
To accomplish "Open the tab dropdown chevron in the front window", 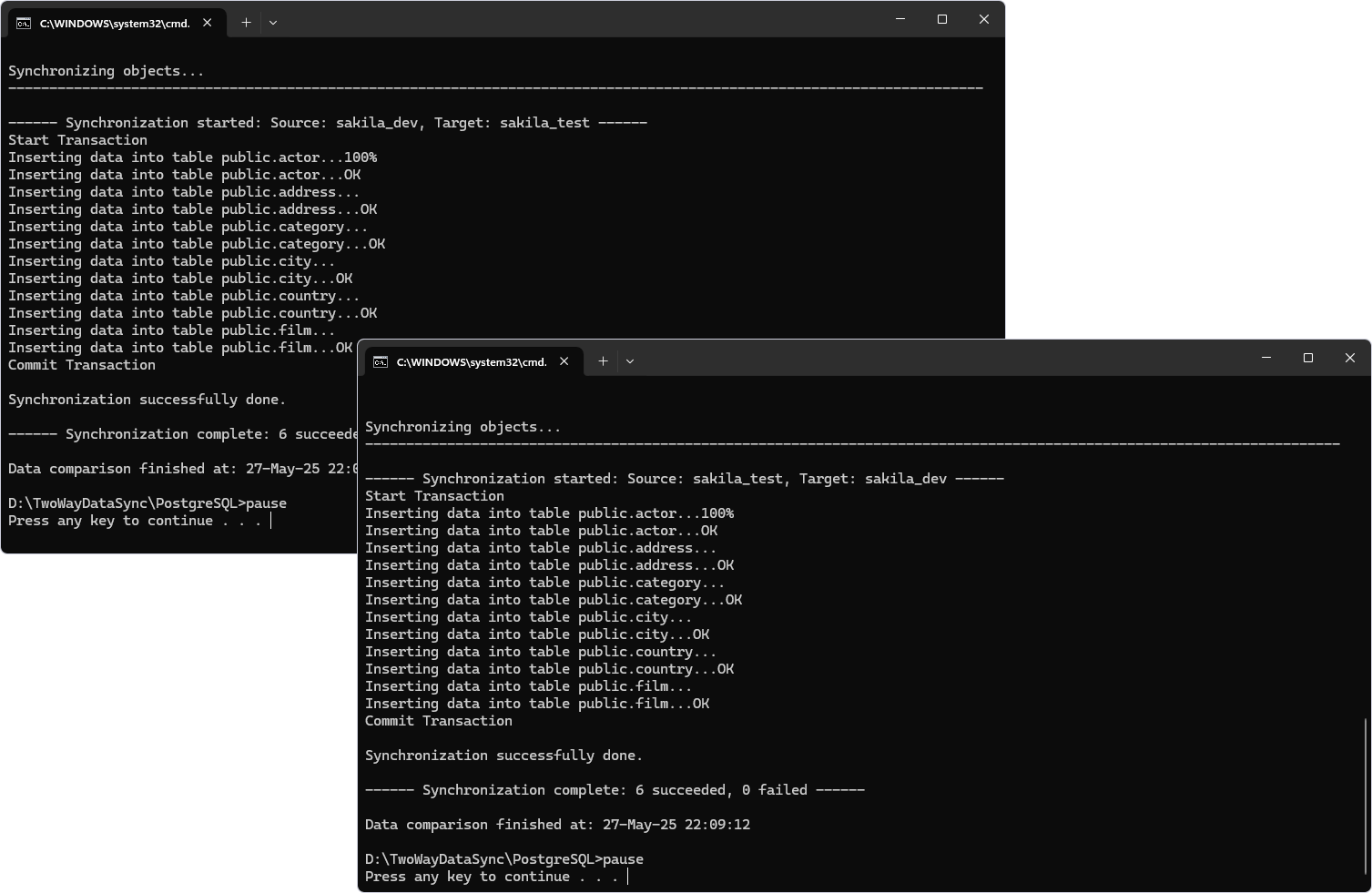I will [630, 361].
